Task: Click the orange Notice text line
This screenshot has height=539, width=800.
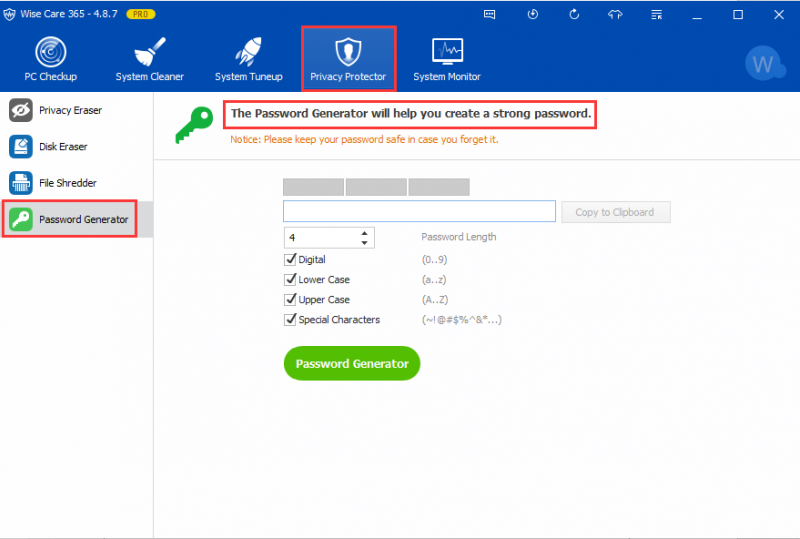Action: point(364,139)
